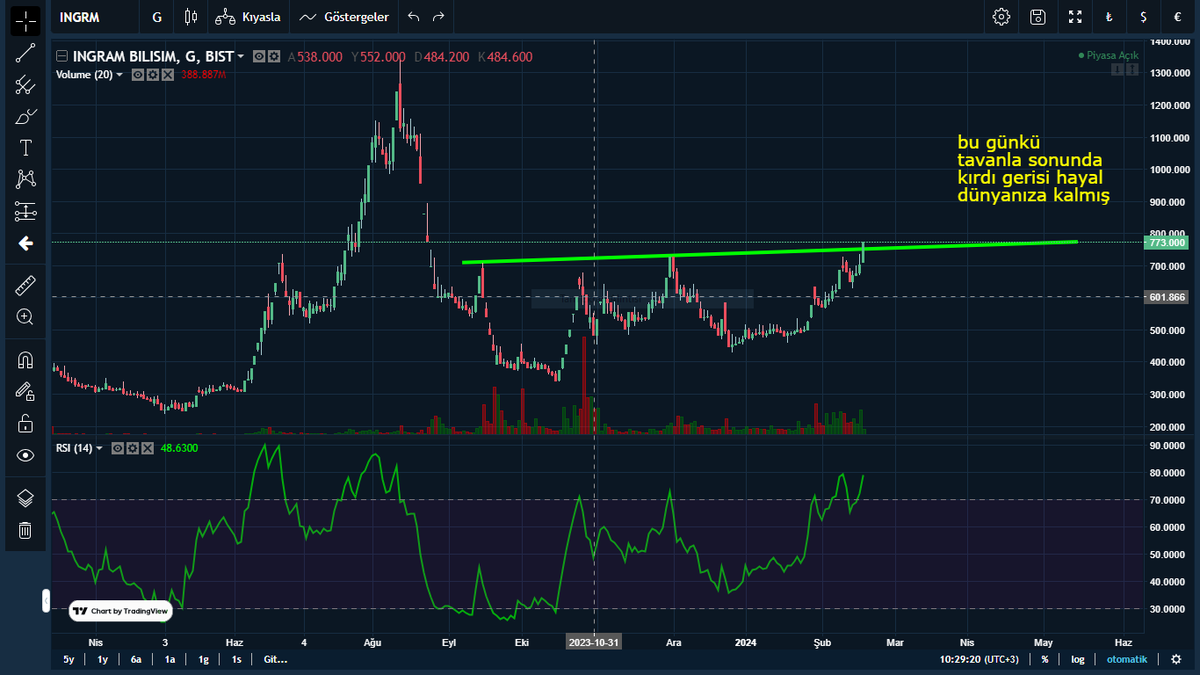1200x675 pixels.
Task: Activate the zoom in tool
Action: [26, 317]
